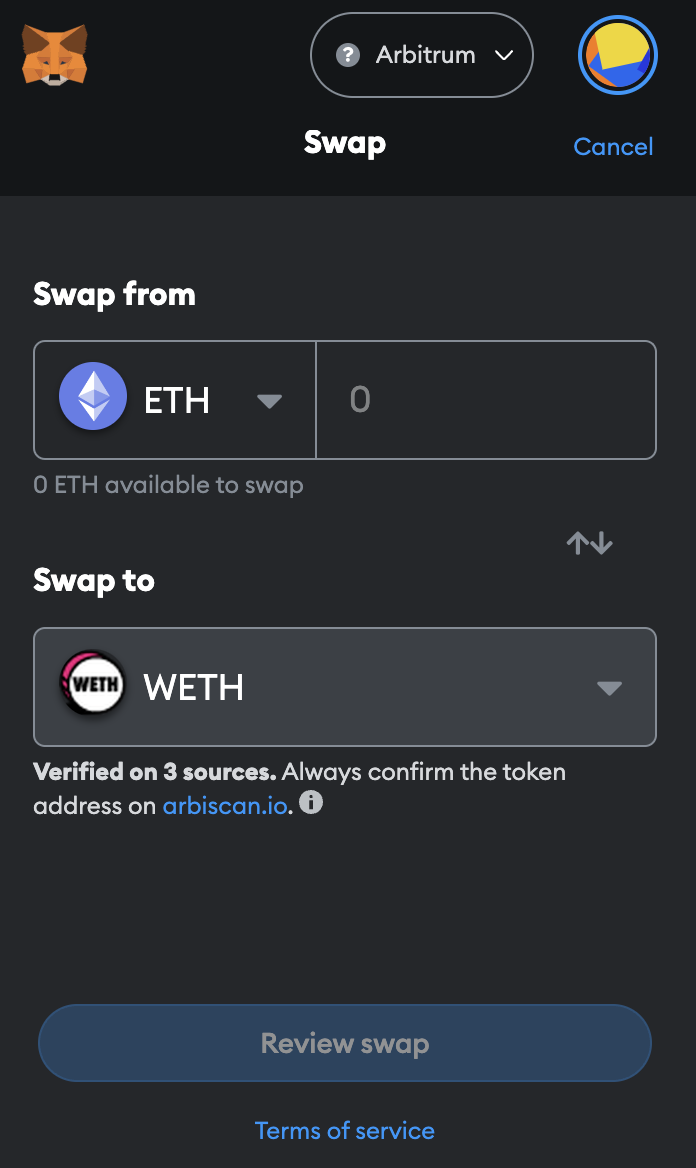The image size is (696, 1168).
Task: Cancel the swap
Action: click(612, 147)
